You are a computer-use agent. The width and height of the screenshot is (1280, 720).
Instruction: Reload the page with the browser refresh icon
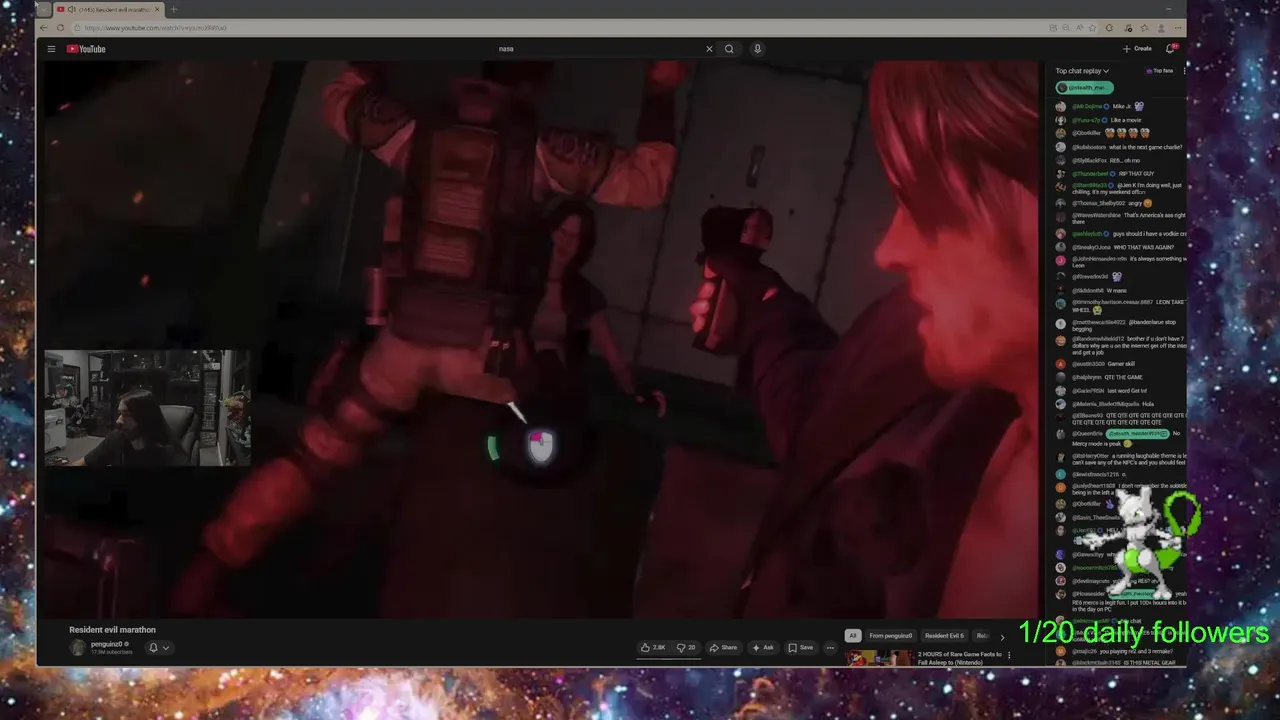pos(60,28)
